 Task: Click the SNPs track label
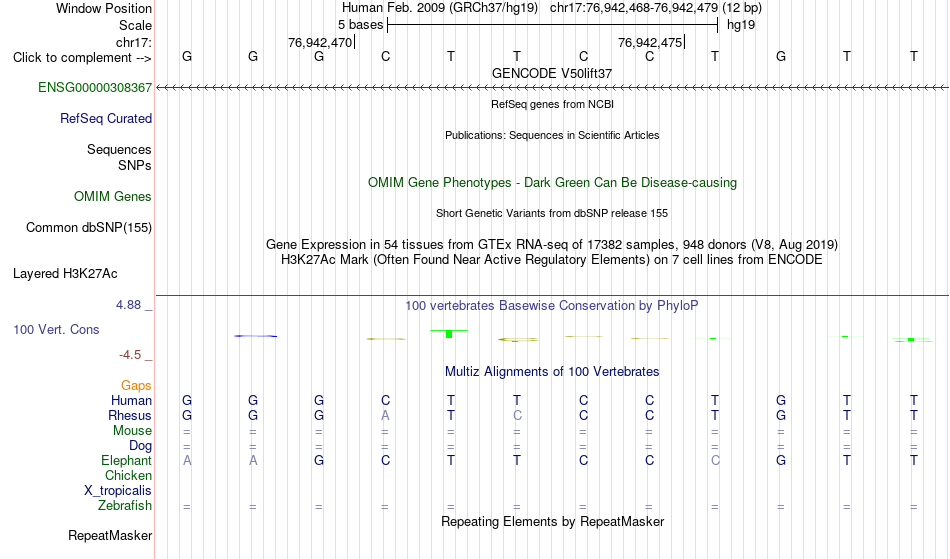135,165
